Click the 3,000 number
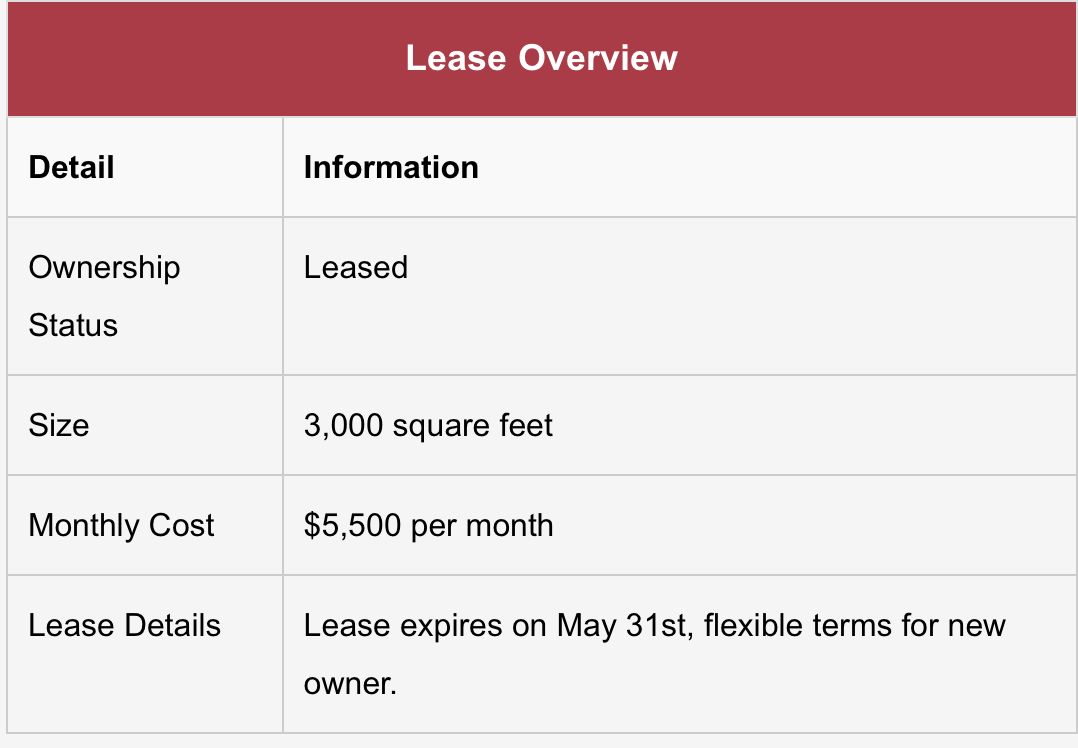 tap(344, 426)
